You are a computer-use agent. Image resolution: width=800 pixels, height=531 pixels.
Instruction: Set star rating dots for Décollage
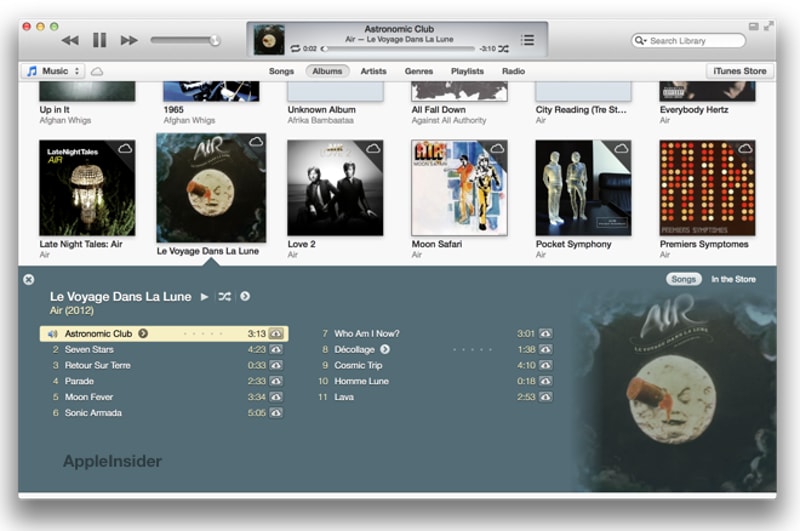point(472,350)
